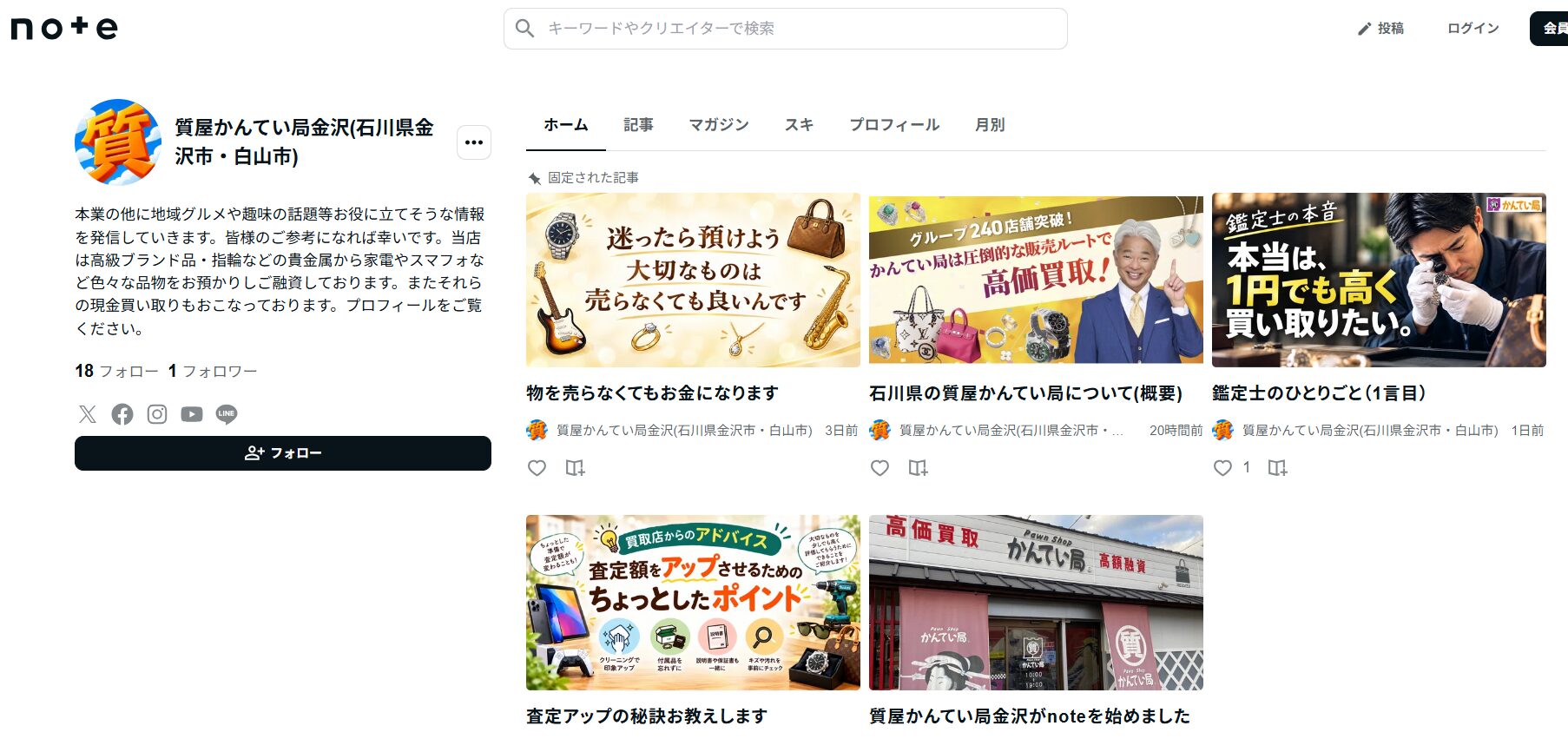Open the 査定額をアップ article thumbnail

tap(693, 603)
